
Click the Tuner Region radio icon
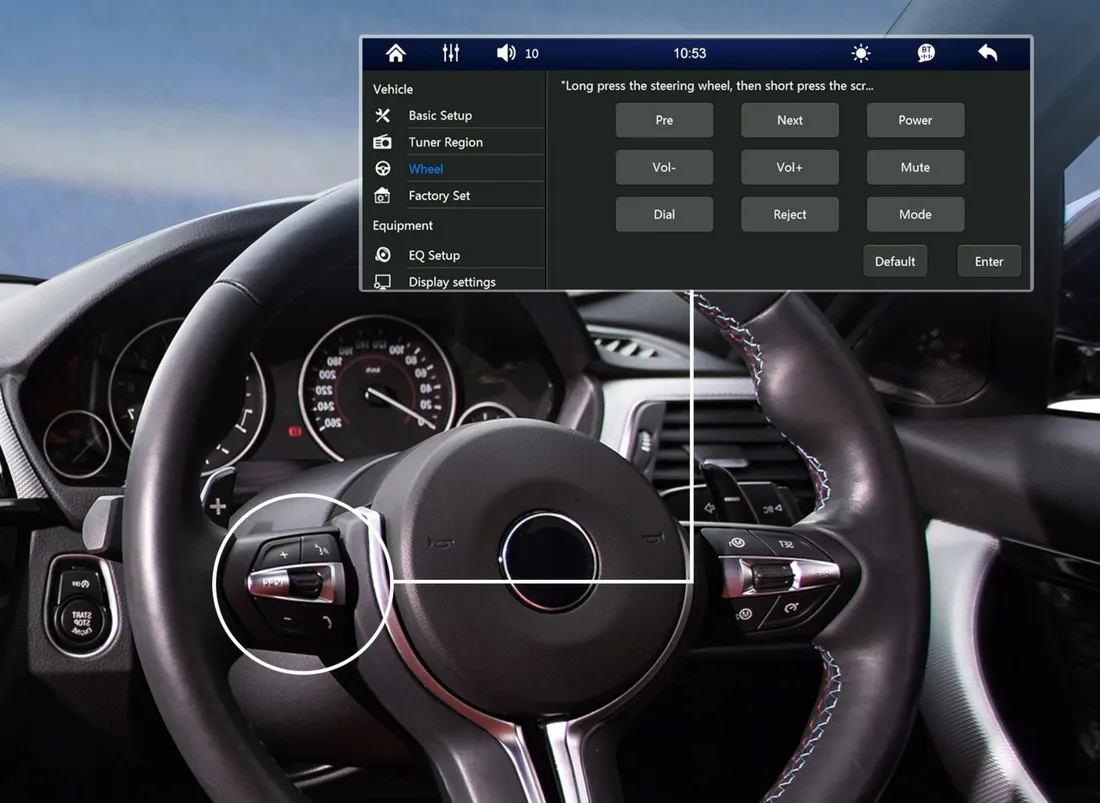point(382,142)
